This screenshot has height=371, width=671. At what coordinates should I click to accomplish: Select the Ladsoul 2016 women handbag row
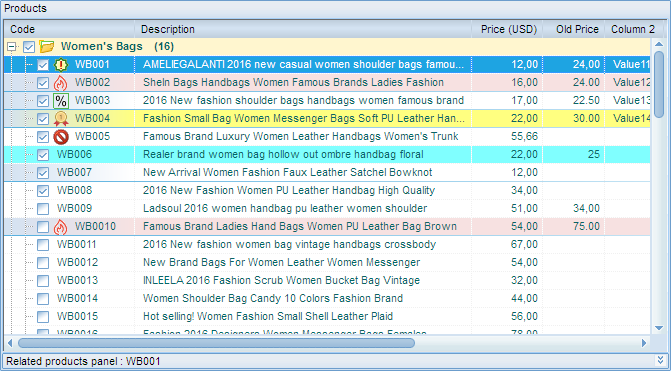click(327, 208)
